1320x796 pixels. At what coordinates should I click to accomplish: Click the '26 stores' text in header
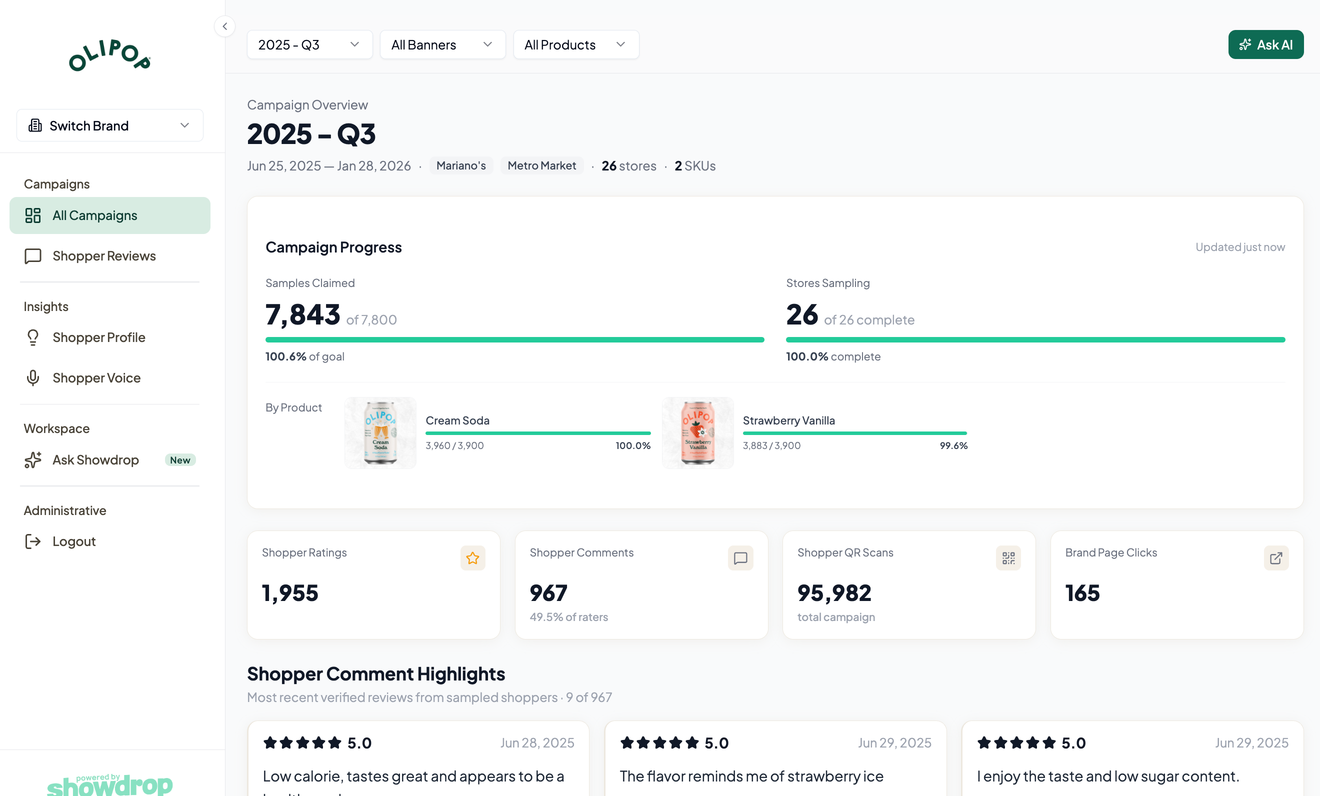click(x=629, y=166)
